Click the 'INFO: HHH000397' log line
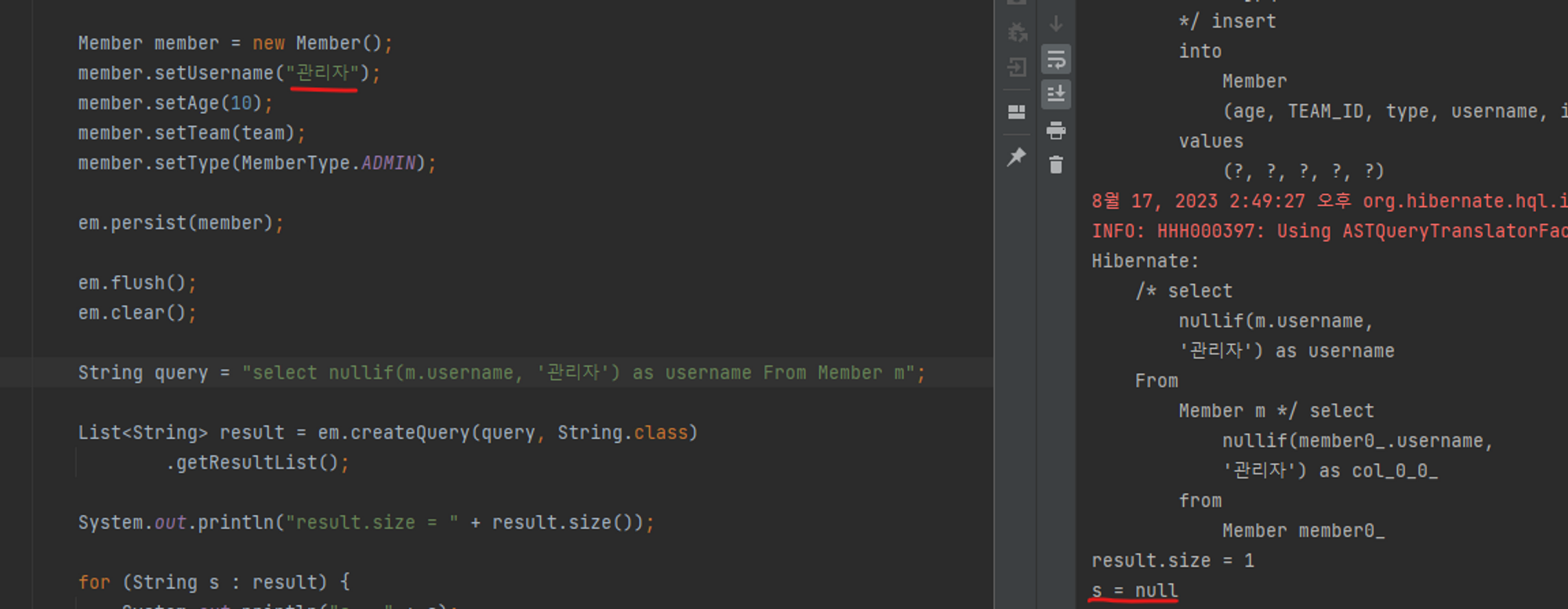Image resolution: width=1568 pixels, height=609 pixels. tap(1330, 231)
